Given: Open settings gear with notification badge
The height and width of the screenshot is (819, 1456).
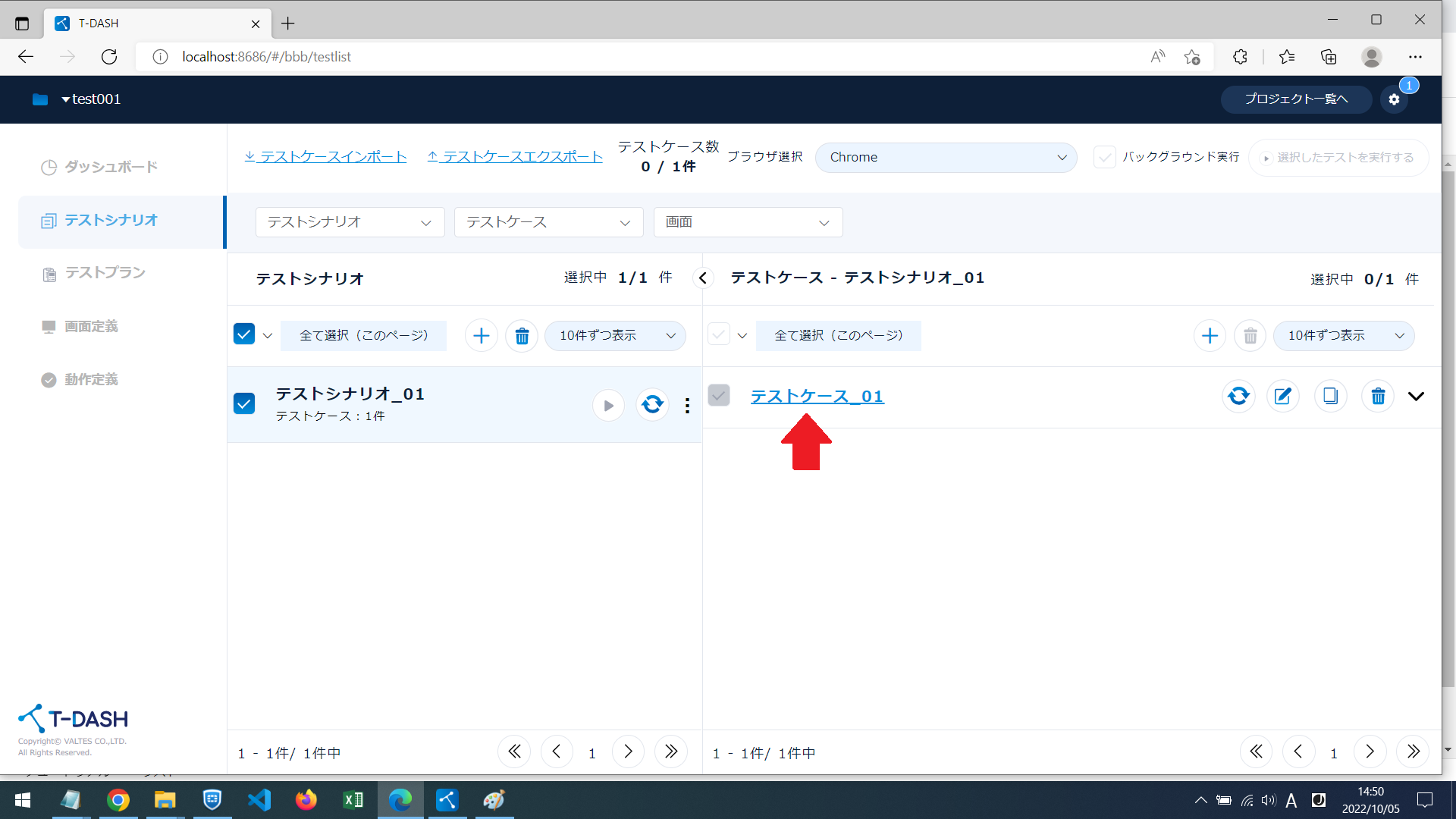Looking at the screenshot, I should click(x=1394, y=99).
